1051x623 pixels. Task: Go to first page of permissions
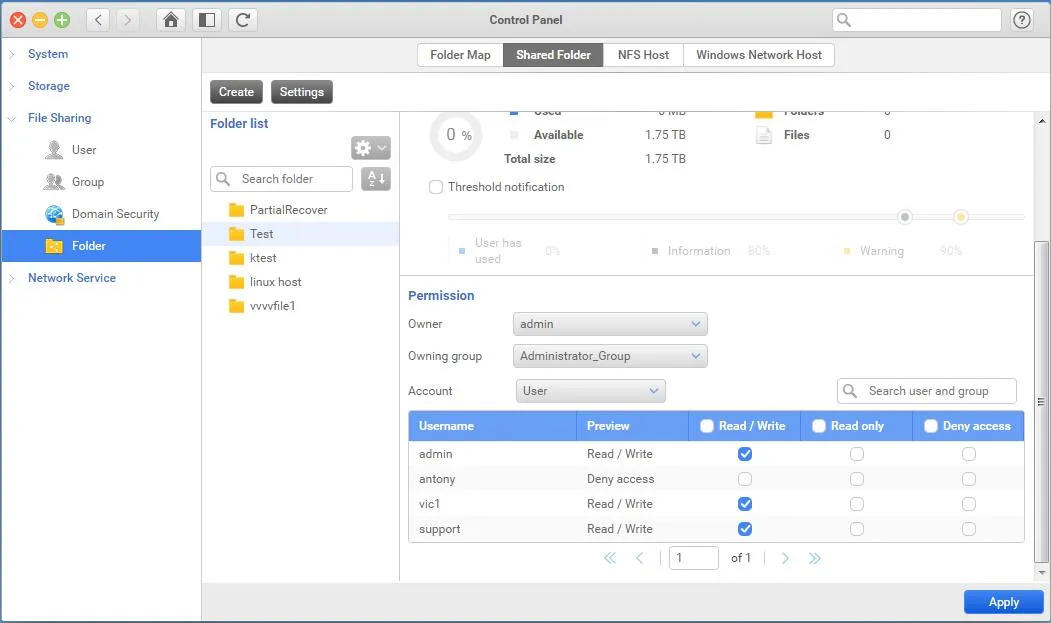click(610, 558)
